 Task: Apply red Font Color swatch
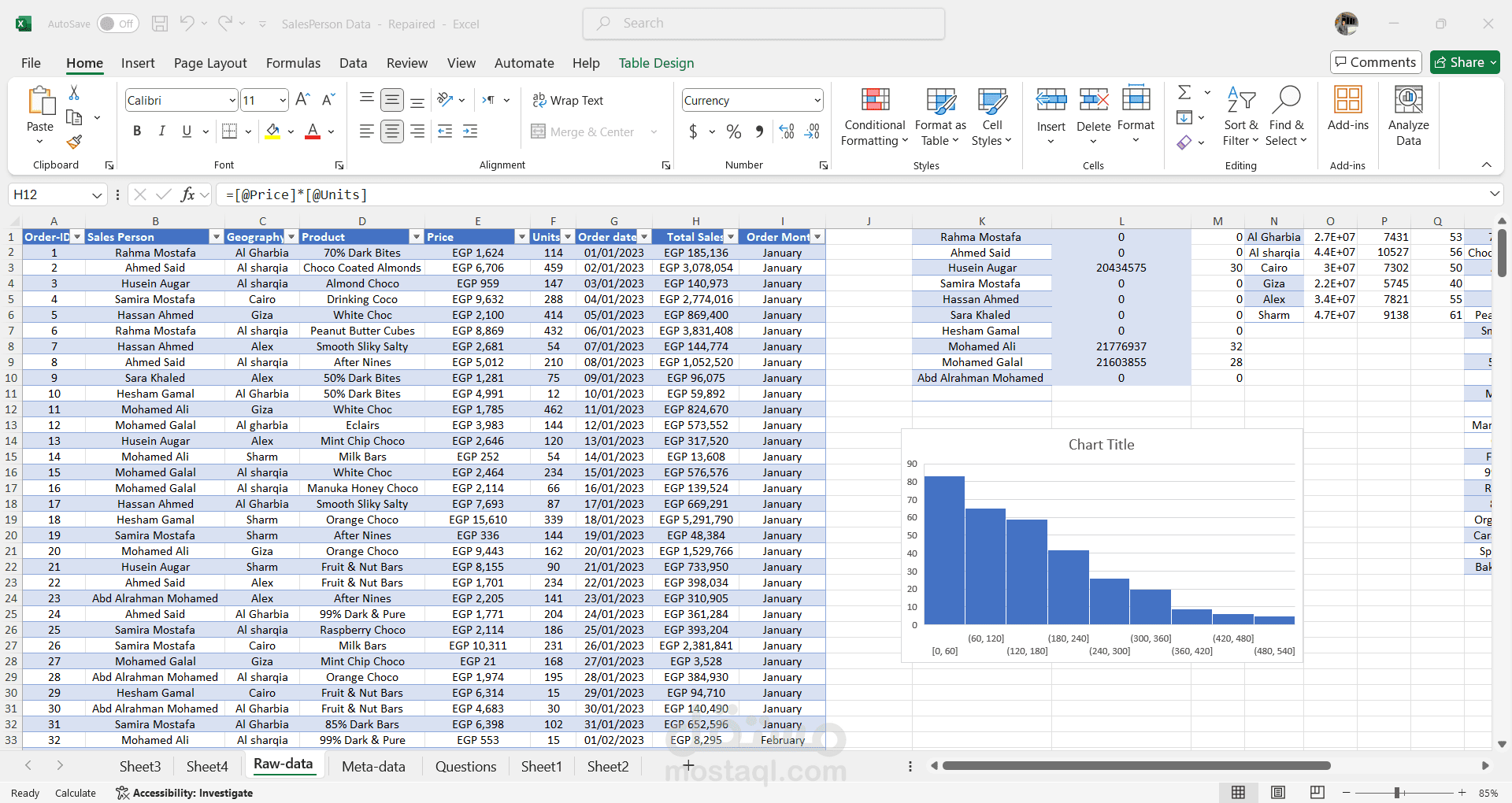313,131
